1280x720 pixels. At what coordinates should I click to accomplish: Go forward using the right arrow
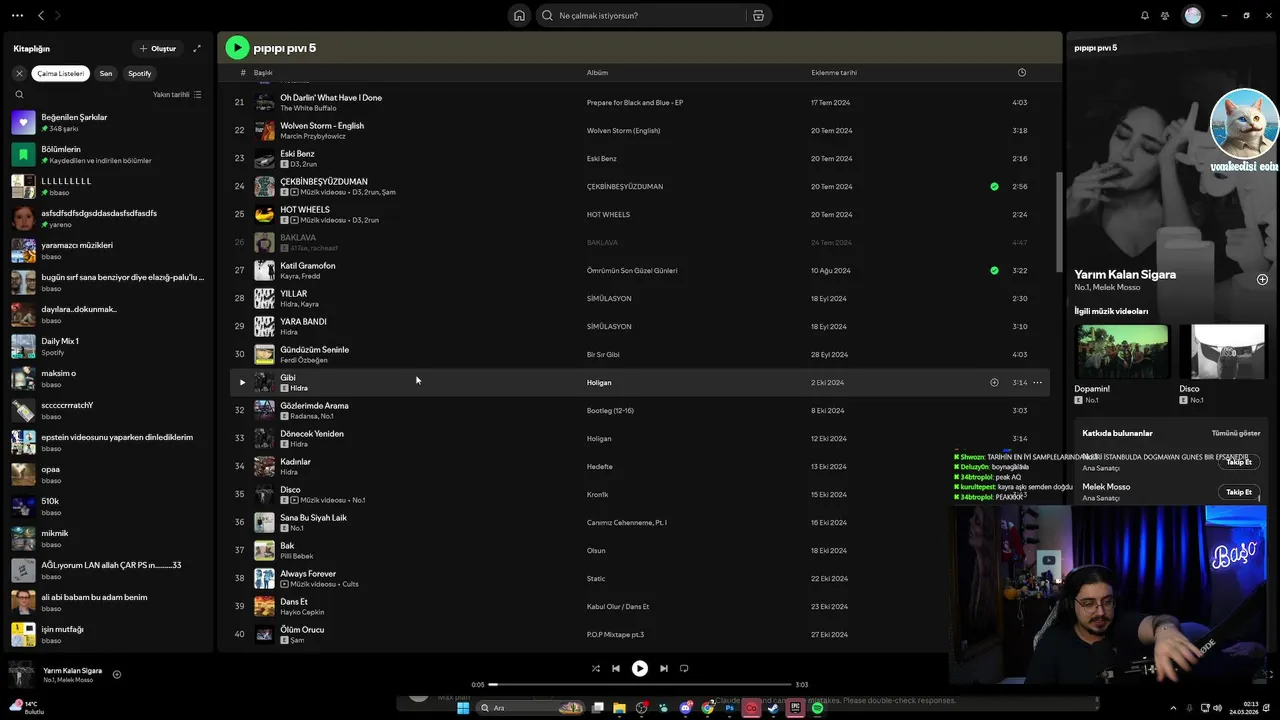(57, 15)
